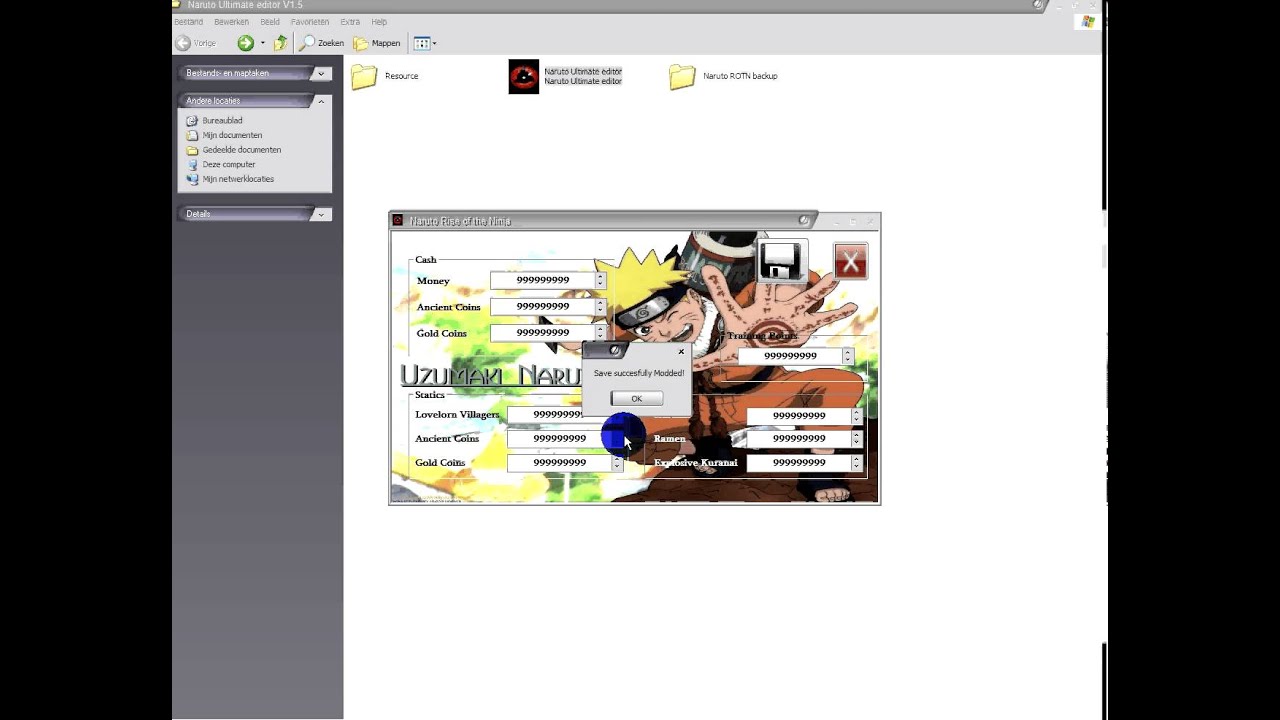The width and height of the screenshot is (1280, 720).
Task: Click the Windows flag logo in the corner
Action: tap(1088, 22)
